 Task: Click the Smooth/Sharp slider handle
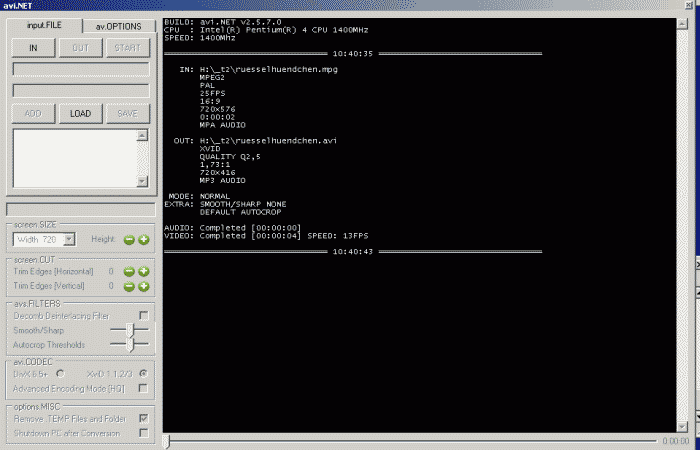coord(129,329)
